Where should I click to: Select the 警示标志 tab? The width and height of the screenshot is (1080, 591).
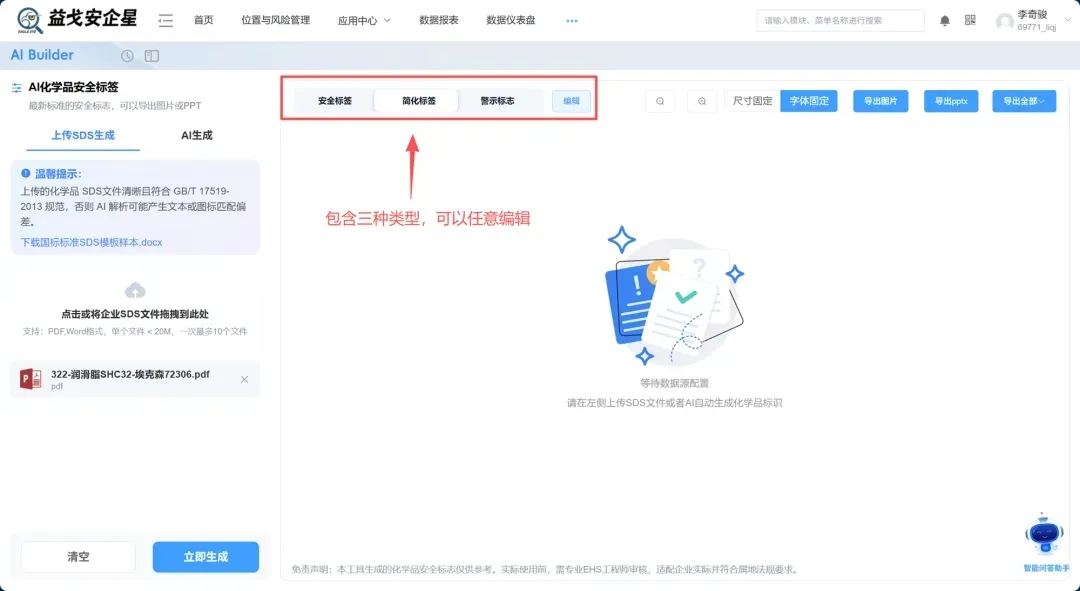click(x=497, y=101)
